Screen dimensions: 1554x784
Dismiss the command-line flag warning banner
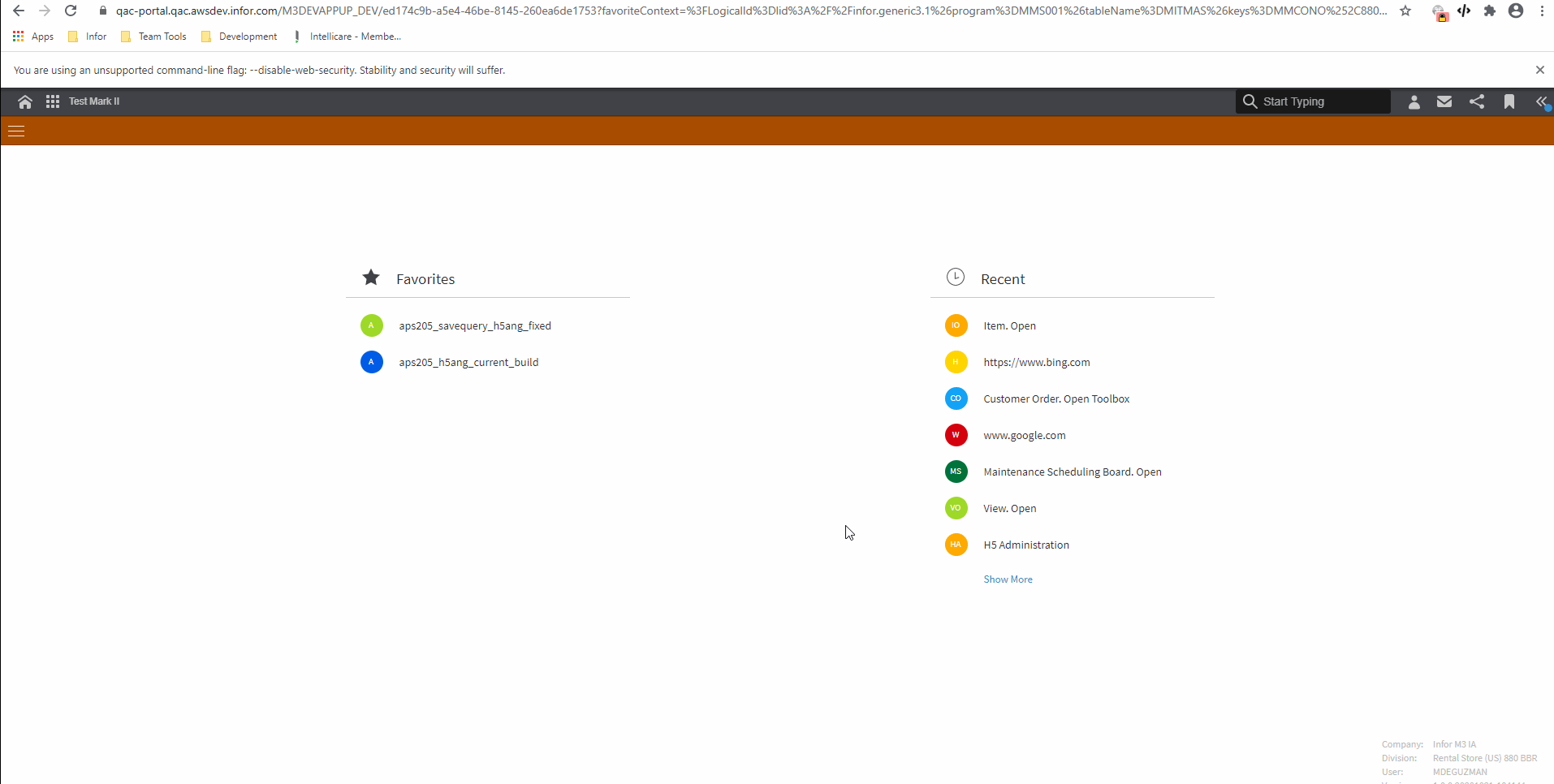1539,70
